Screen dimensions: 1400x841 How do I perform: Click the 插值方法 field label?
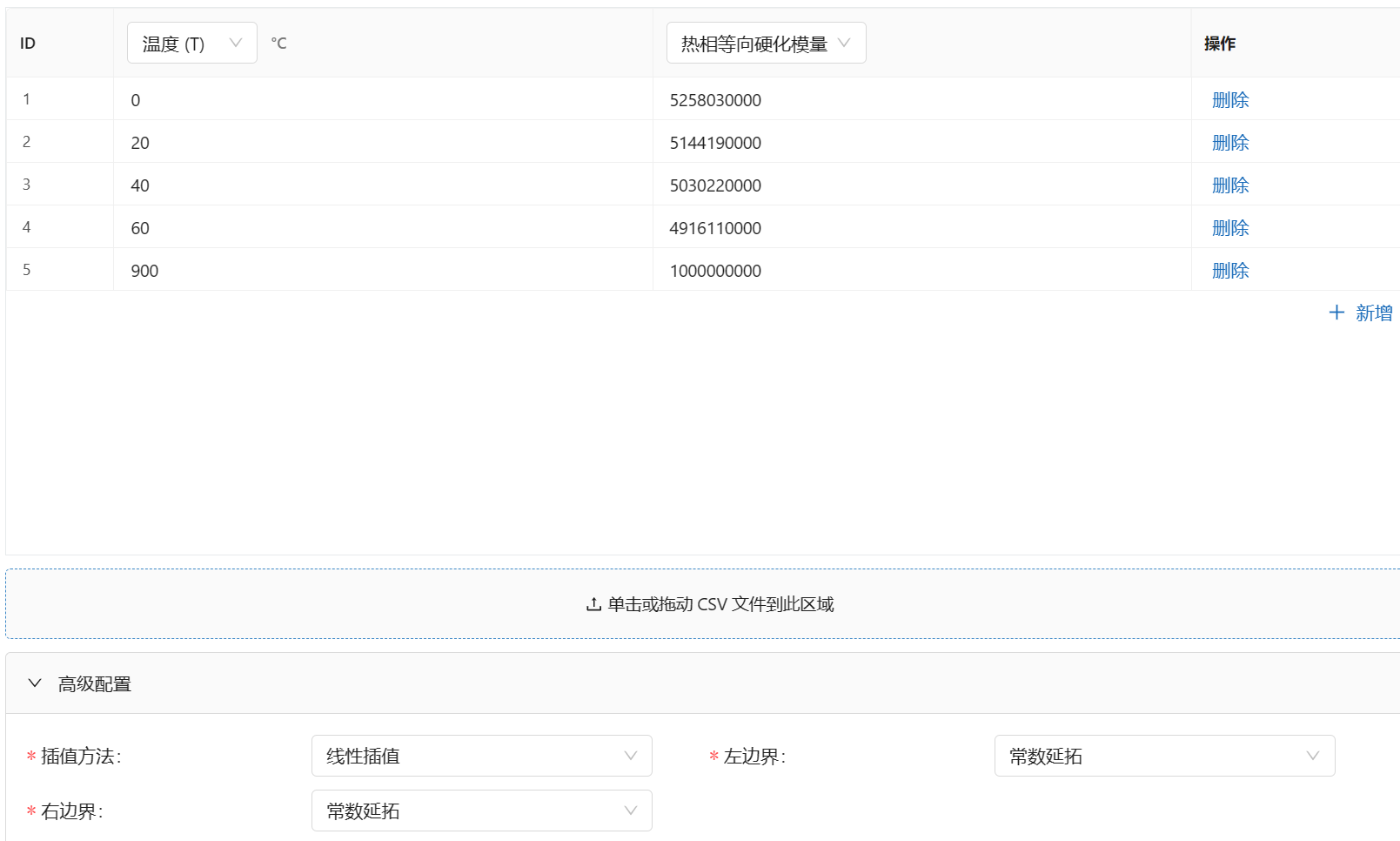pos(81,757)
